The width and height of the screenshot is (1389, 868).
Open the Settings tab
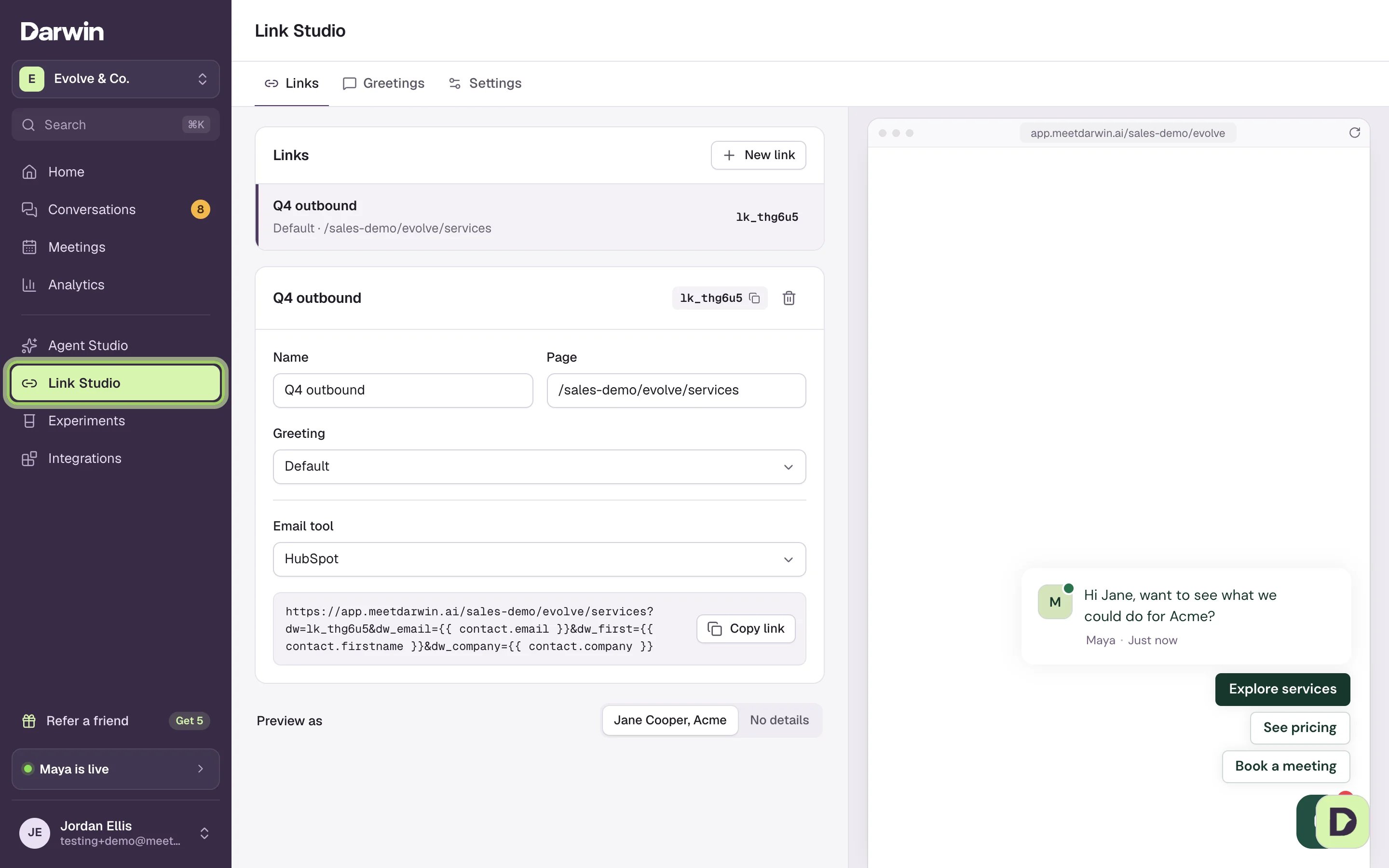click(485, 83)
